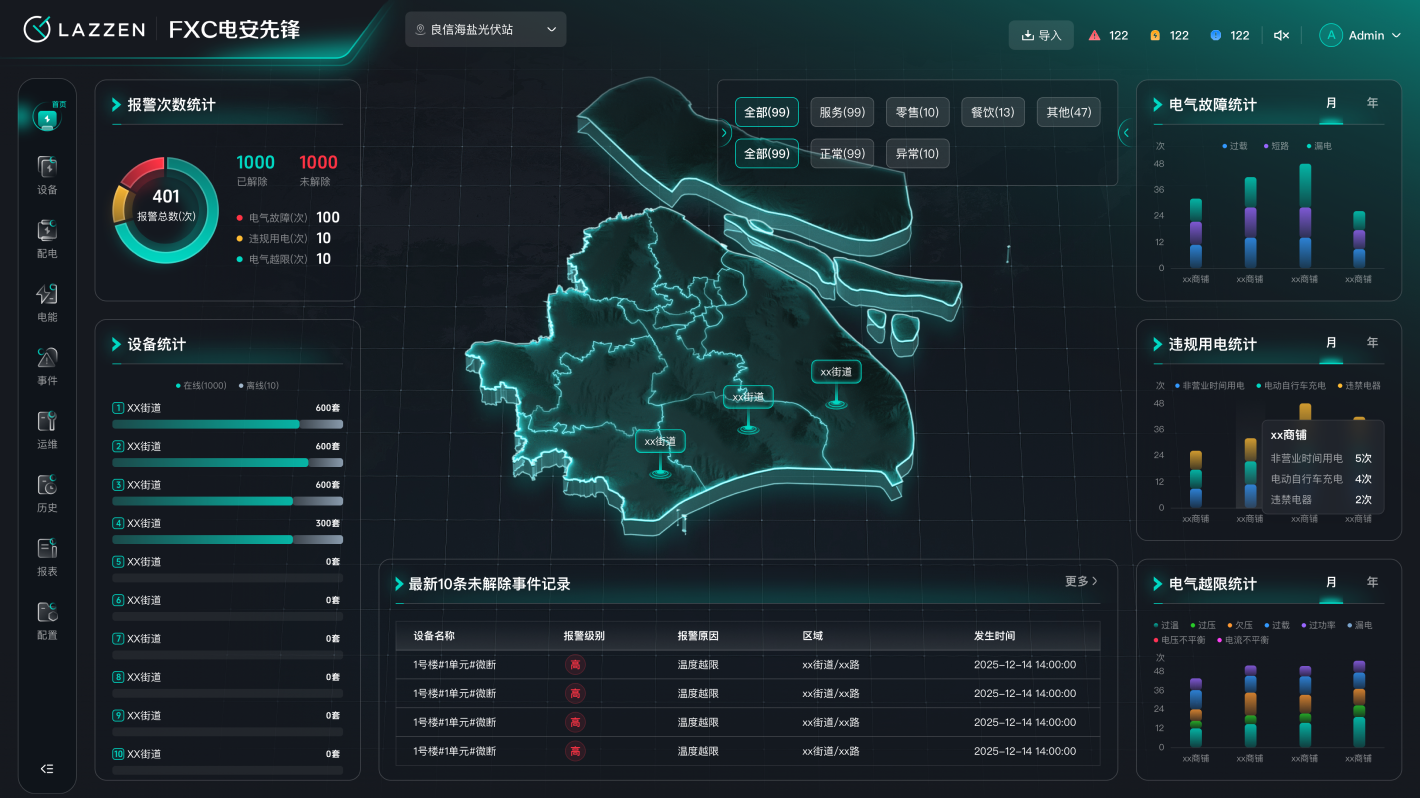Open the 电能 sidebar icon
1420x798 pixels.
click(x=47, y=294)
